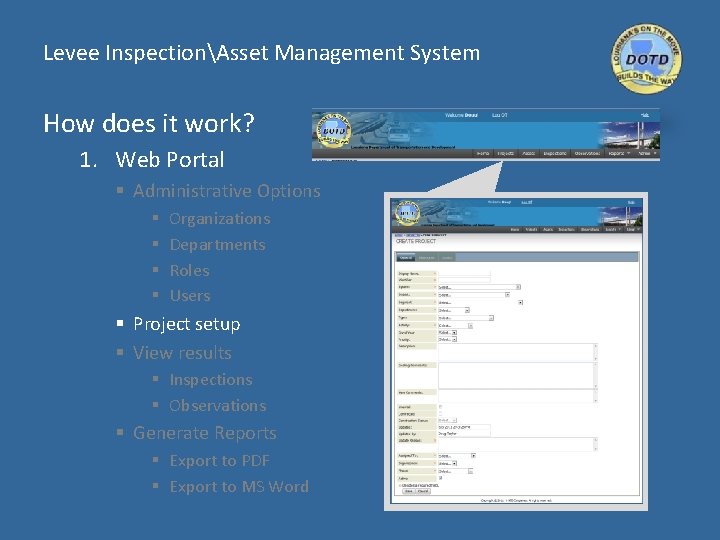Open the Department dropdown in the Create Project form
The height and width of the screenshot is (540, 720).
point(454,310)
